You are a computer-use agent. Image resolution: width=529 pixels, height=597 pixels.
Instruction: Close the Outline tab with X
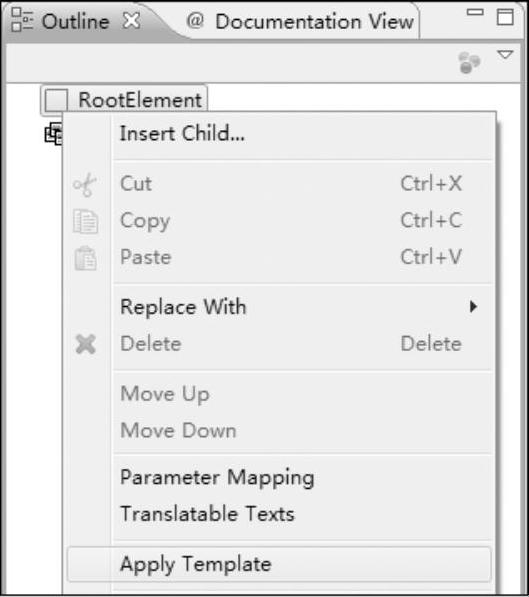(132, 21)
